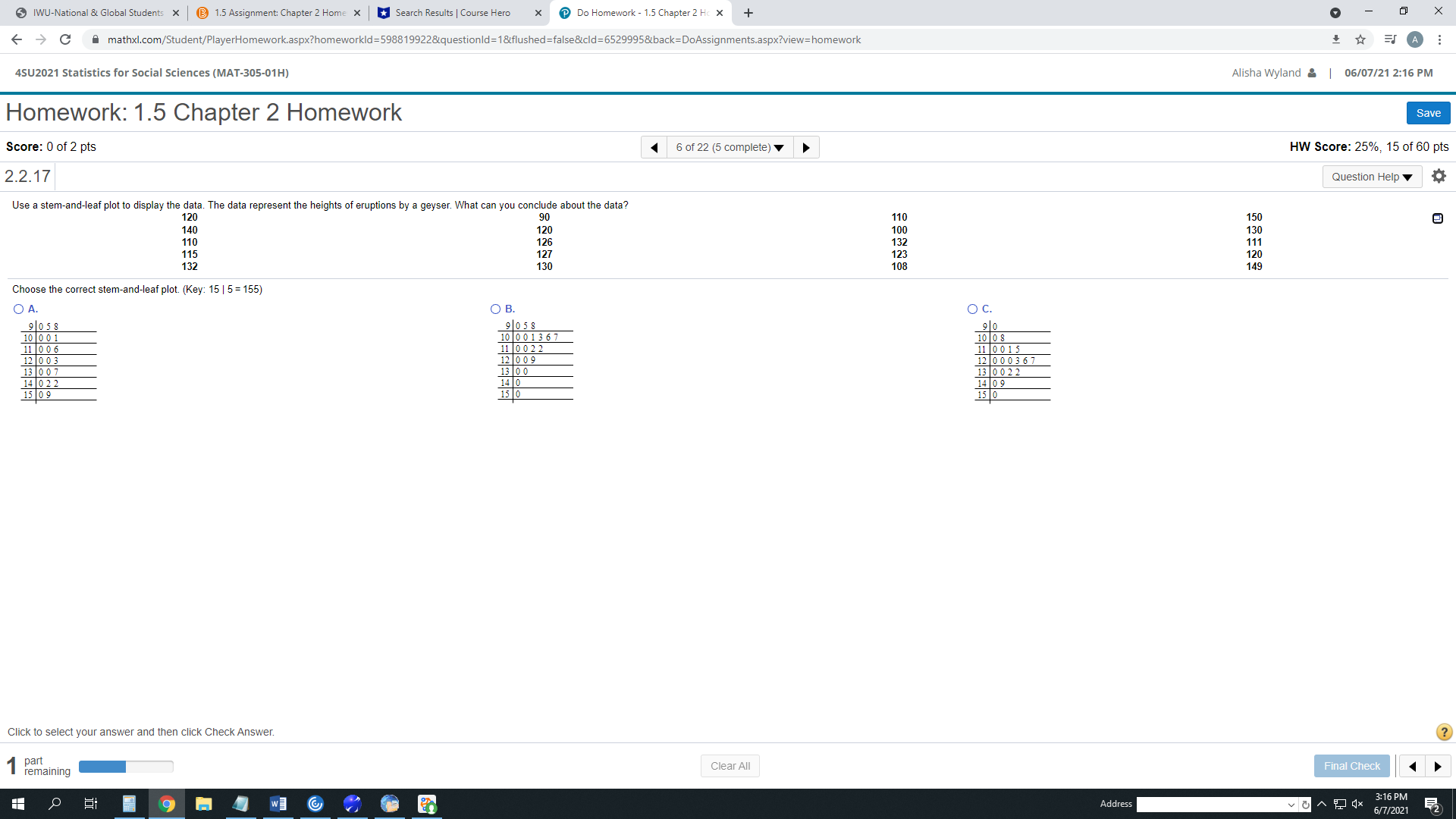This screenshot has height=819, width=1456.
Task: Click the blue Save button
Action: pos(1428,113)
